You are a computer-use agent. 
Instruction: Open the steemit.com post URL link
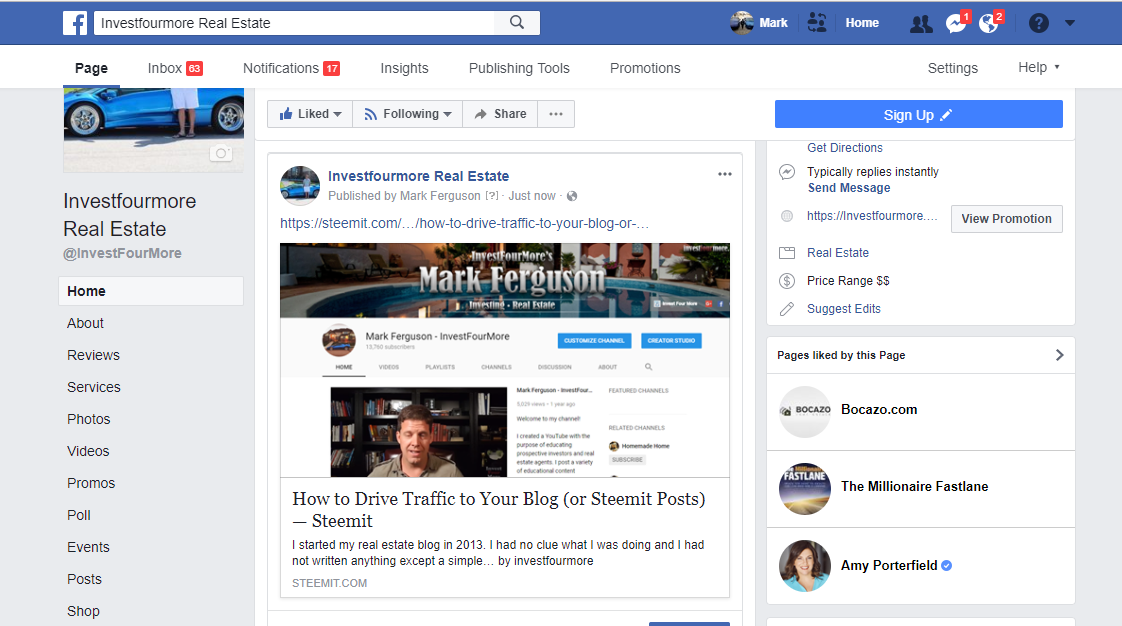pos(464,223)
